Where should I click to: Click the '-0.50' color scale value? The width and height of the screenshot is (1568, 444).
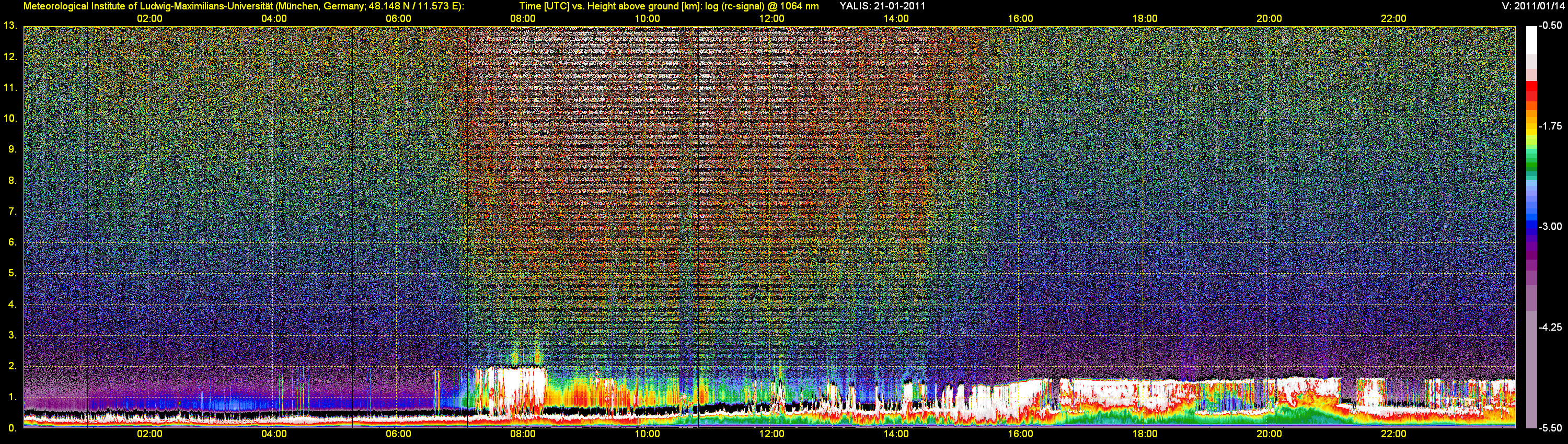[1550, 26]
